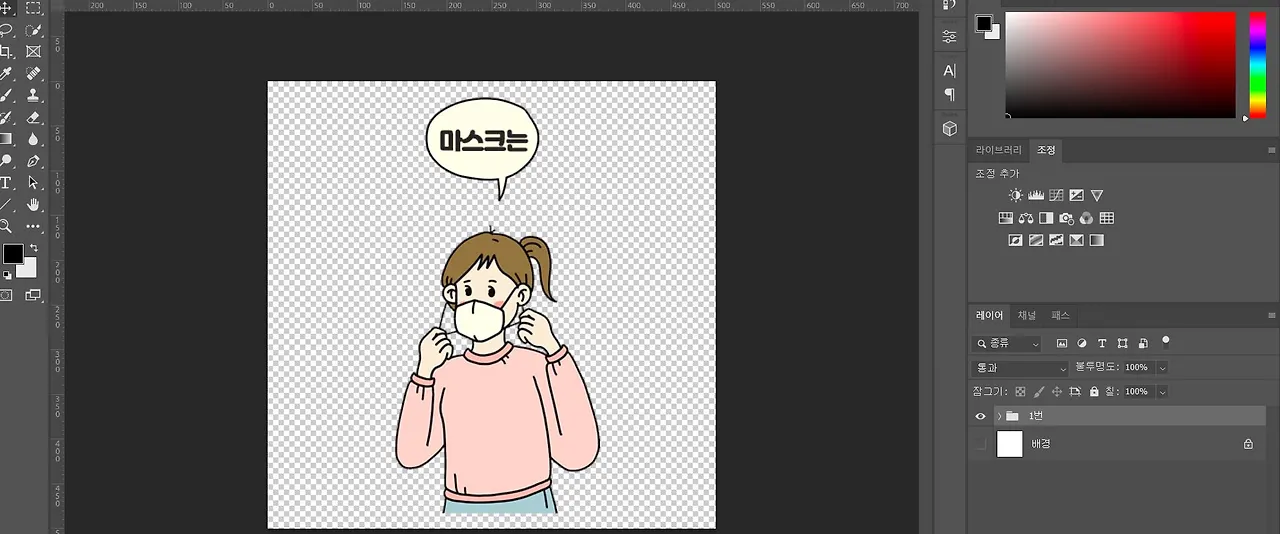Select the Rectangular Marquee tool
The height and width of the screenshot is (534, 1280).
tap(34, 8)
